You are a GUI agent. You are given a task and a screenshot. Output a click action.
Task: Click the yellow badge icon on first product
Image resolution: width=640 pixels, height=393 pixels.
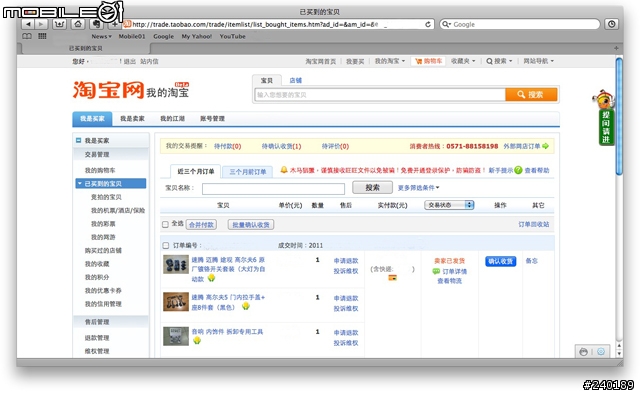tap(211, 278)
